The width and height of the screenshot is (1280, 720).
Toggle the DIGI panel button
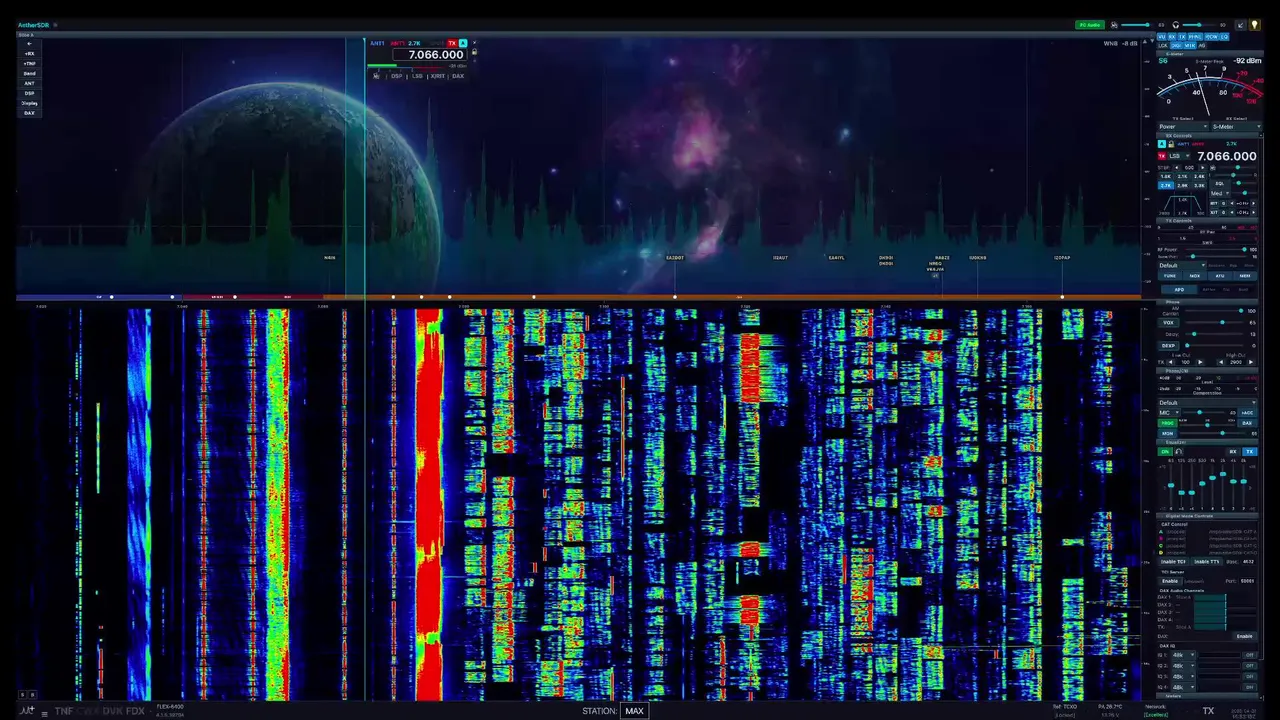click(x=1176, y=45)
